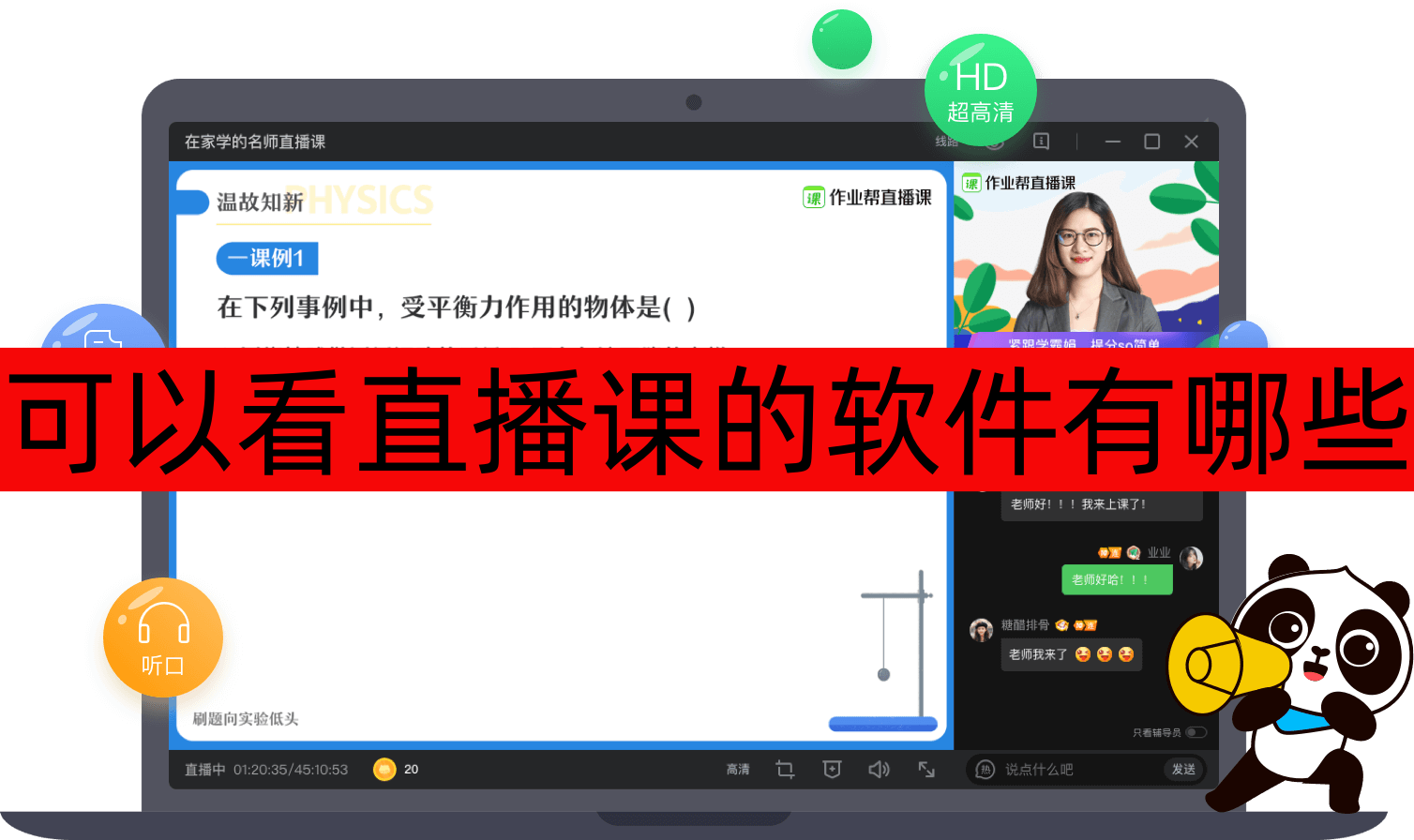
Task: Enter fullscreen with the expand arrows icon
Action: point(927,769)
